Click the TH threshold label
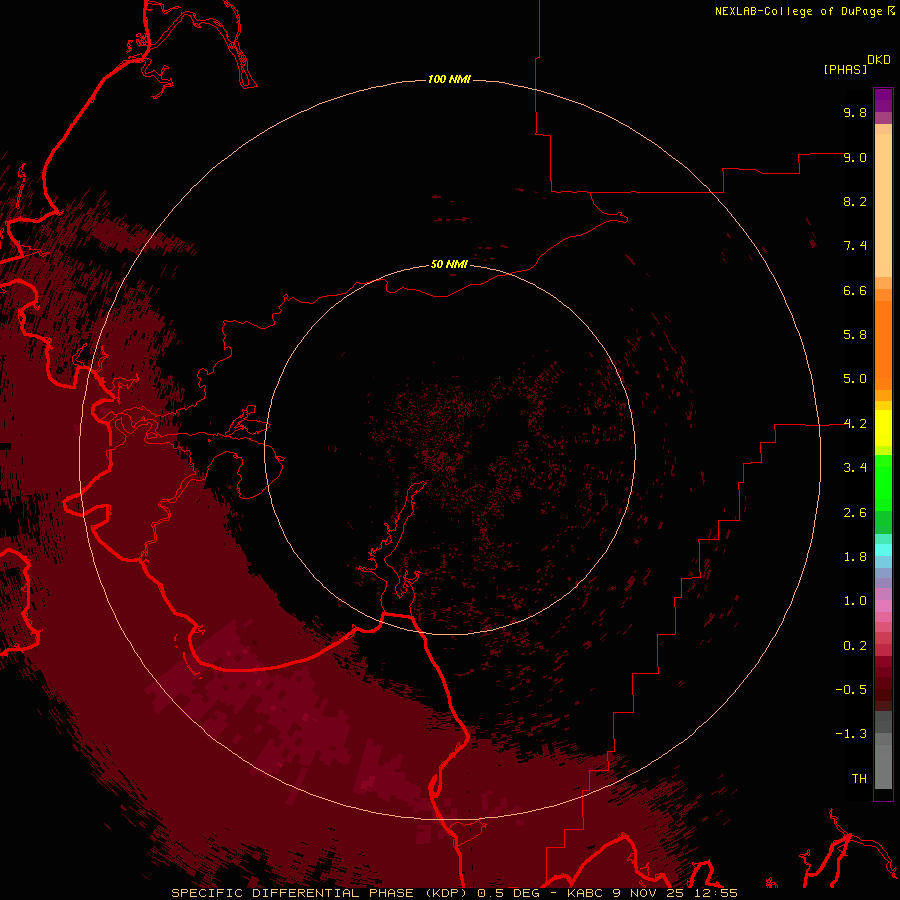Viewport: 900px width, 900px height. [x=859, y=779]
